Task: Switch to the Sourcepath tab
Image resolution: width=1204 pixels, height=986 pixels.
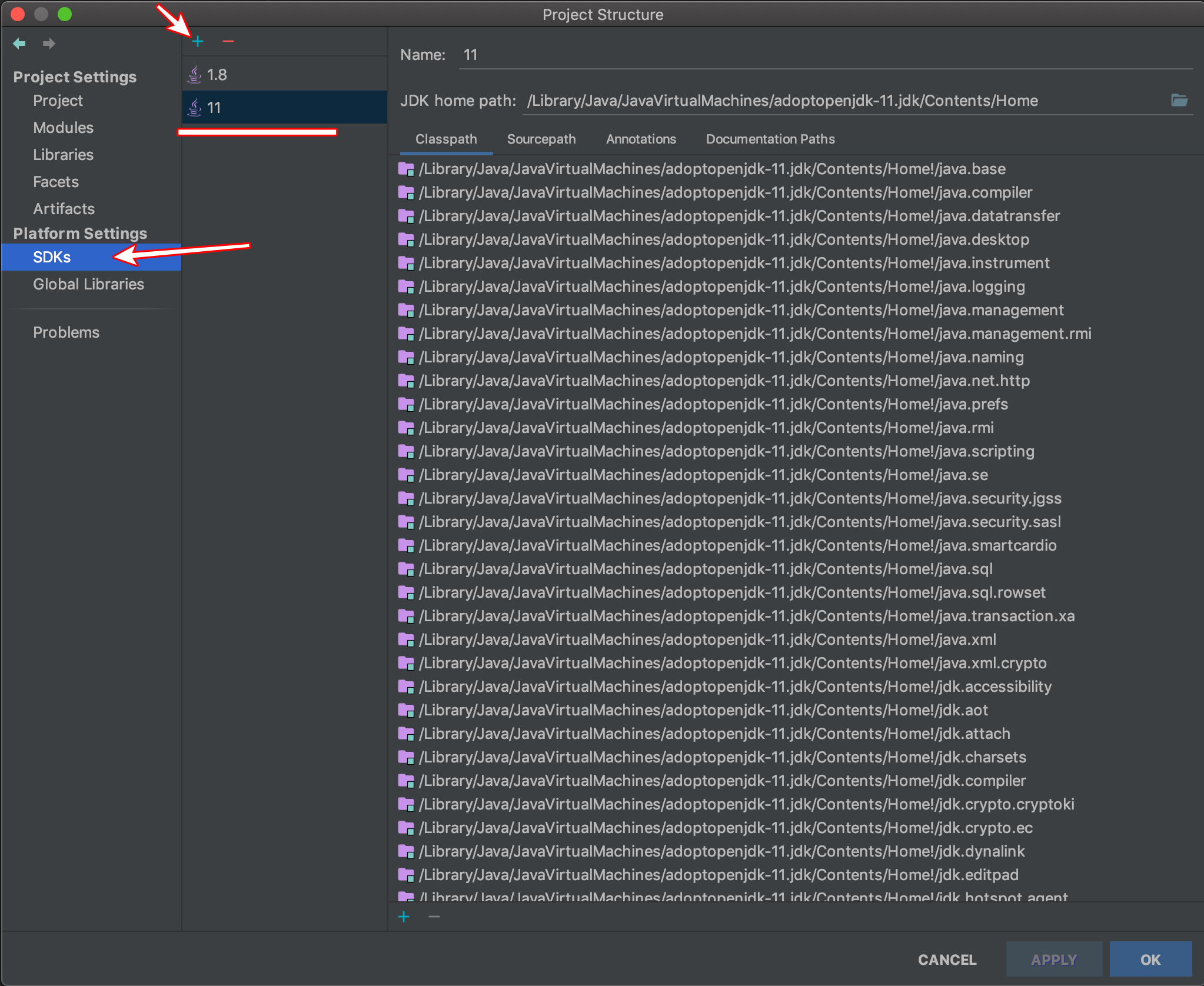Action: [x=541, y=139]
